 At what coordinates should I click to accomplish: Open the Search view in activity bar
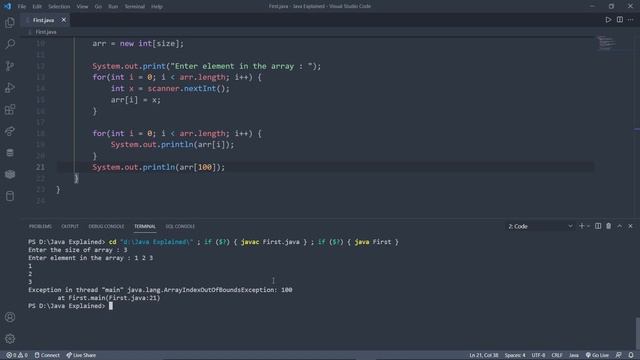pos(10,44)
